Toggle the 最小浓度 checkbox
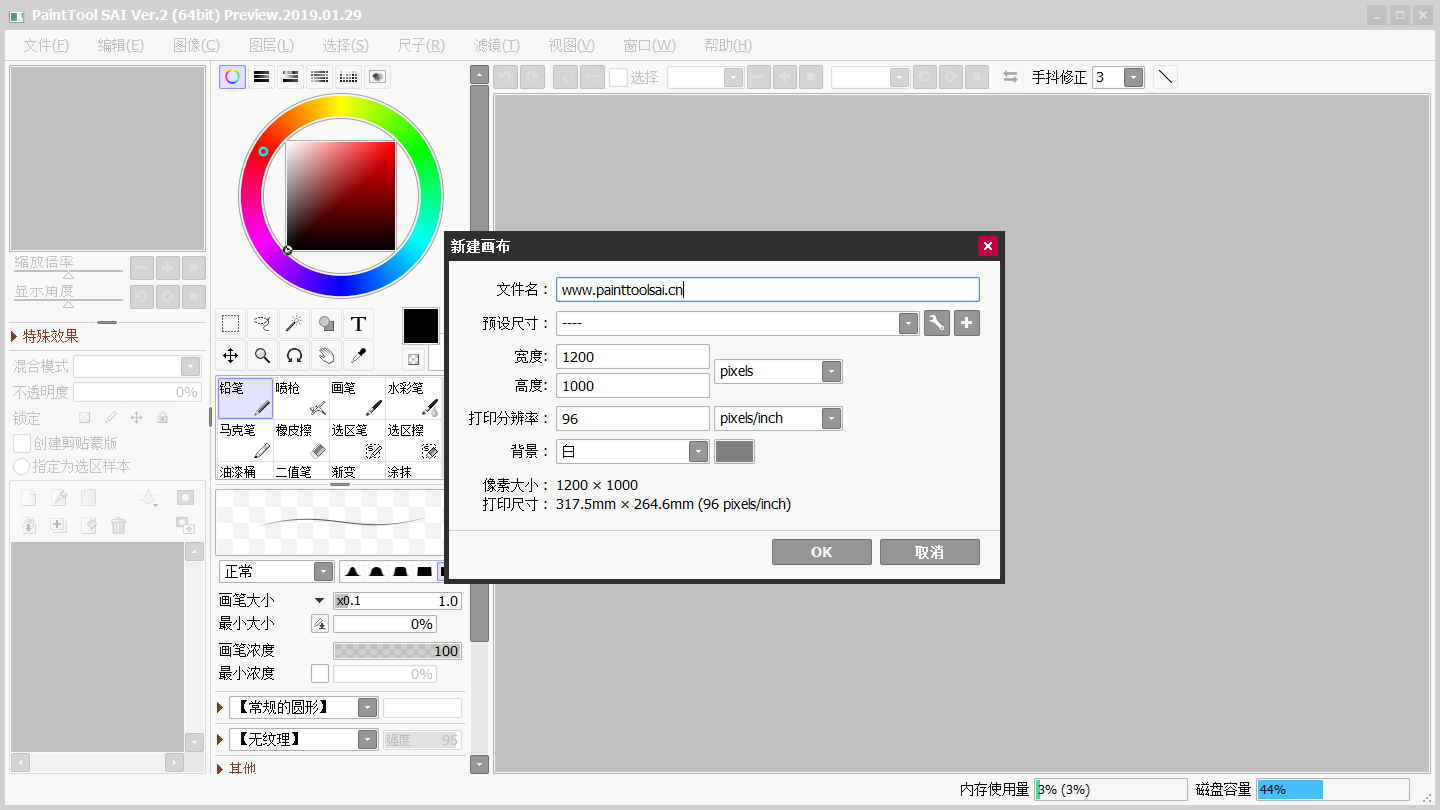The height and width of the screenshot is (810, 1440). [x=320, y=674]
